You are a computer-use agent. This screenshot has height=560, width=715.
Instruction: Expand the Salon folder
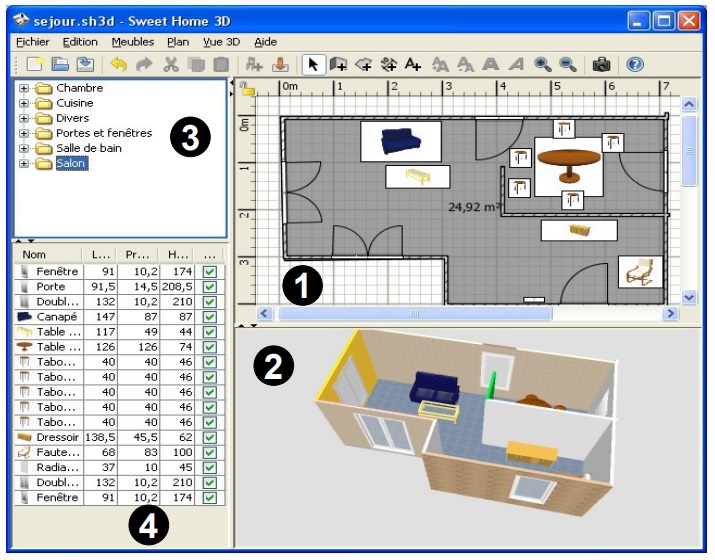(24, 163)
